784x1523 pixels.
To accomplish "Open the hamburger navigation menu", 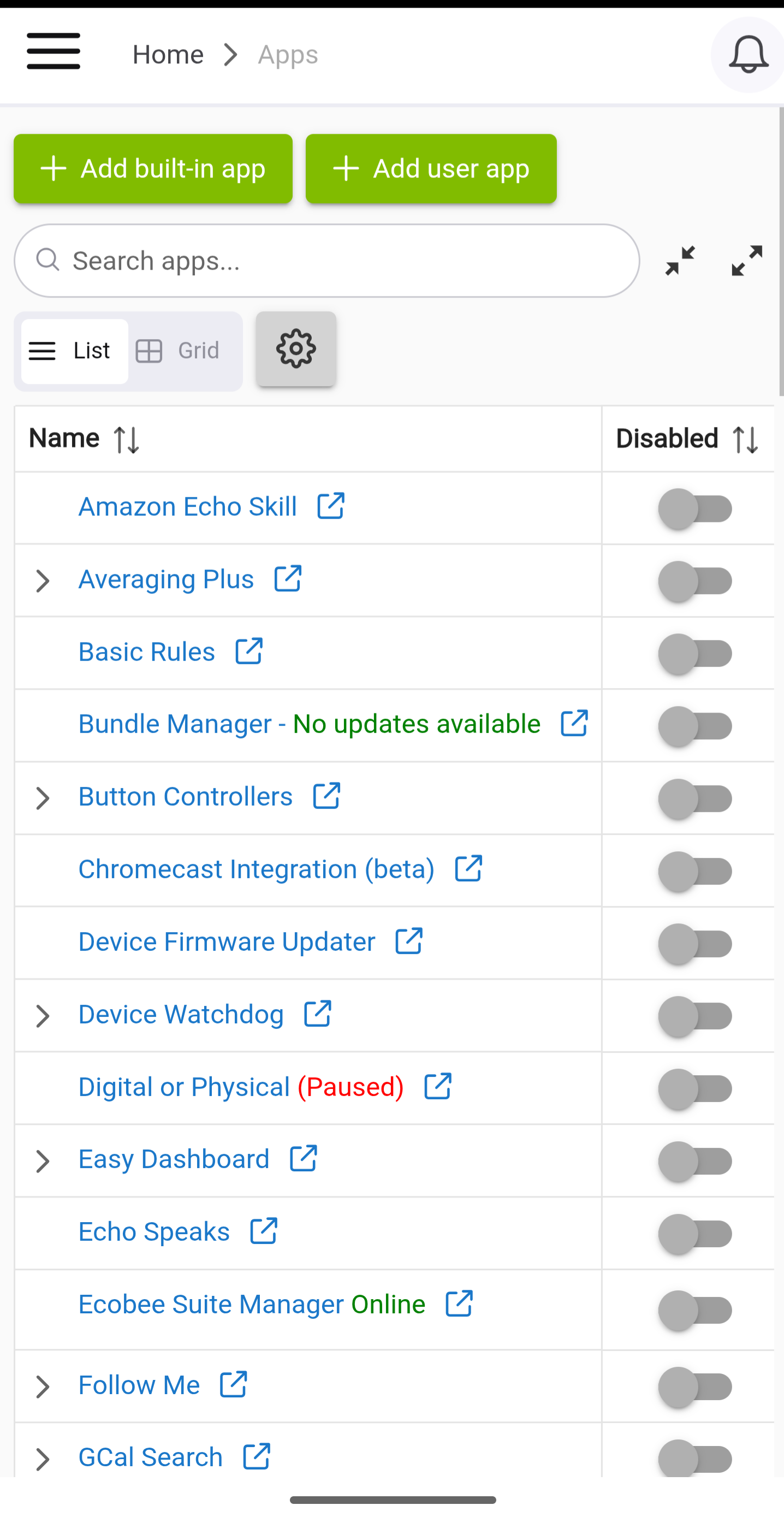I will pyautogui.click(x=53, y=52).
